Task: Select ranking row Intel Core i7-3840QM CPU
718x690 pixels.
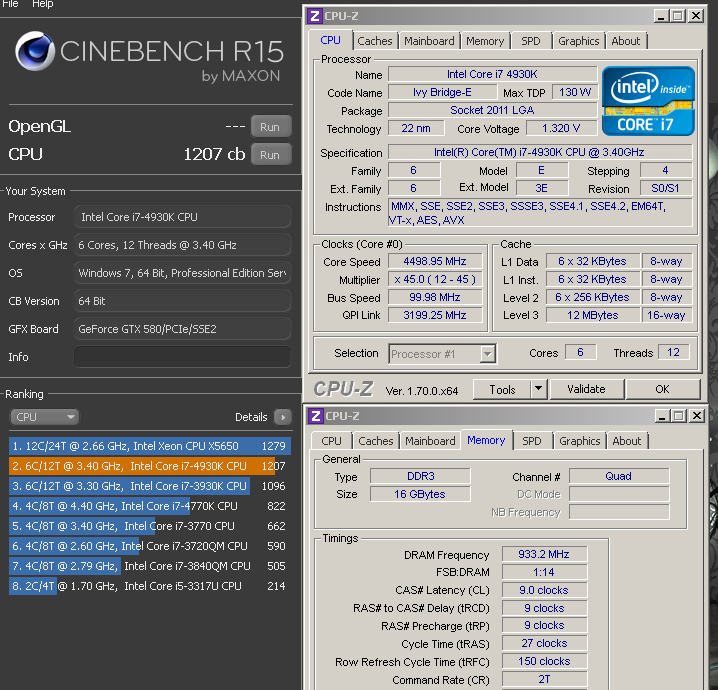Action: (x=150, y=566)
